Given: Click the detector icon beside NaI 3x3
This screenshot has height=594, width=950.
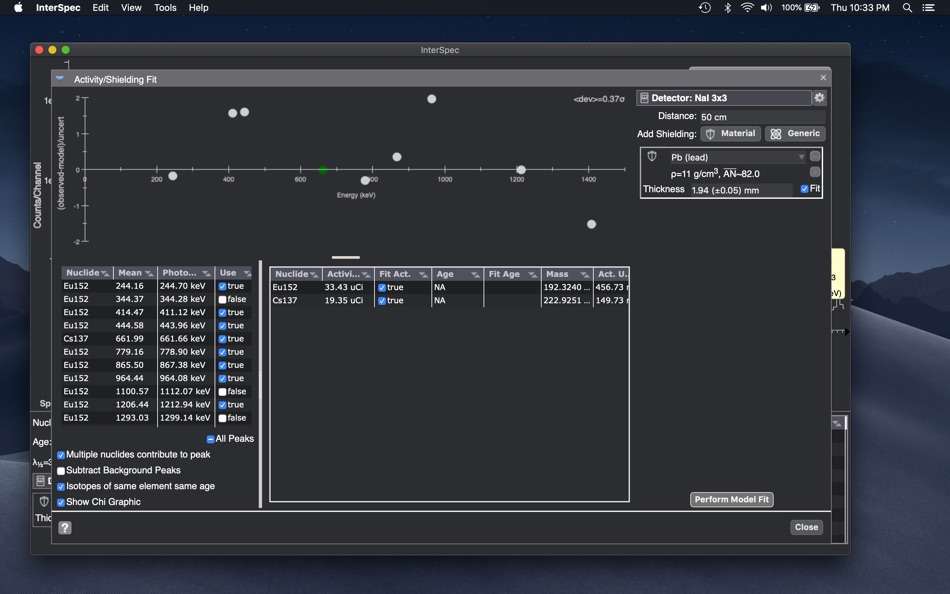Looking at the screenshot, I should pyautogui.click(x=644, y=98).
